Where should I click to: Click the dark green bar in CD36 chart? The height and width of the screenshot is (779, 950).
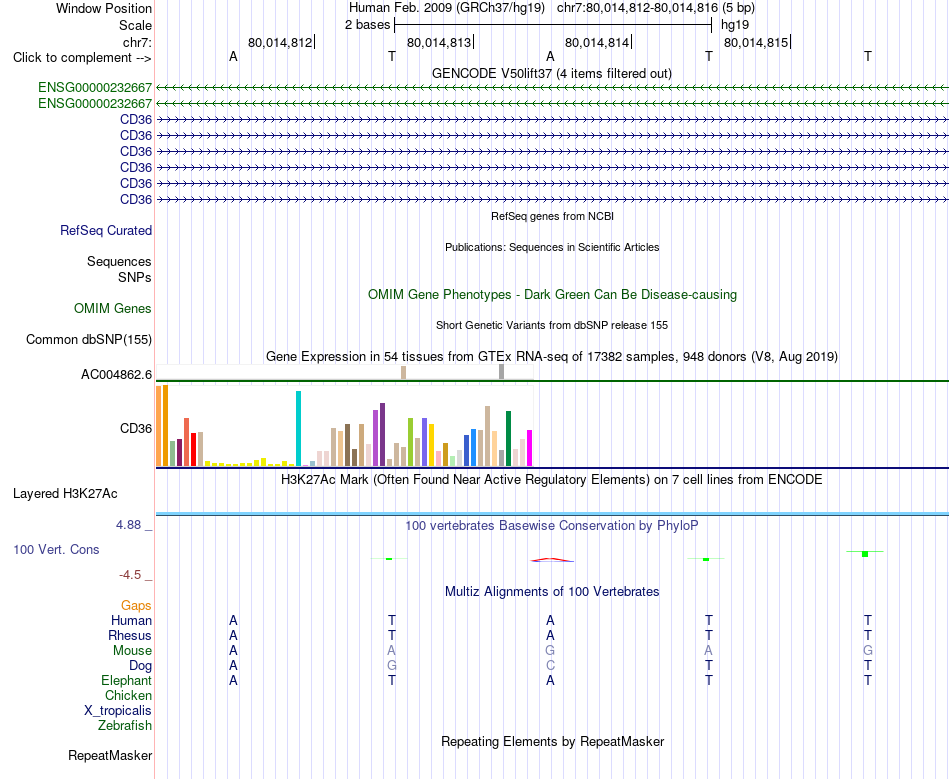pos(508,439)
